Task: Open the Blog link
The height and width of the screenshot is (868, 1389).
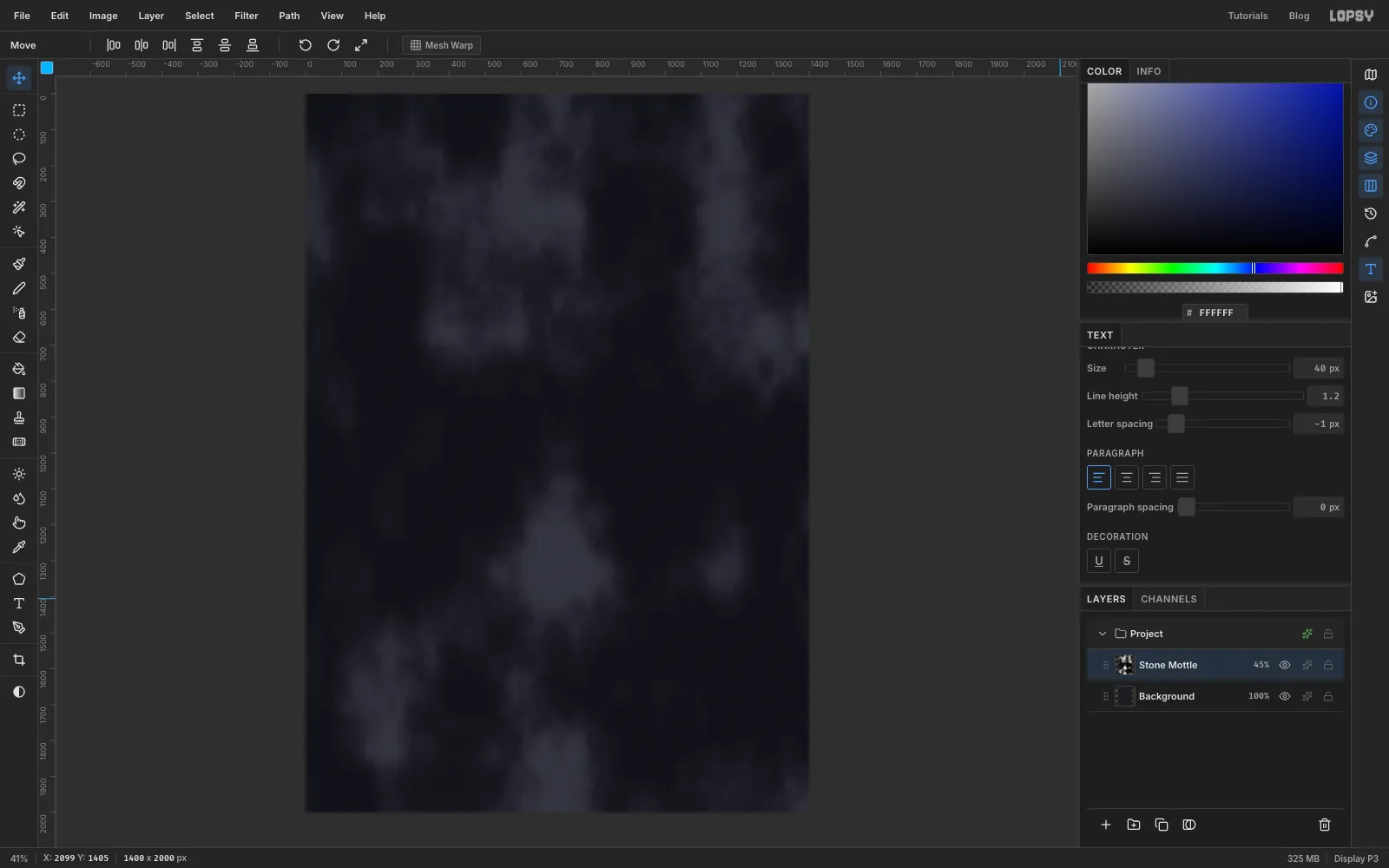Action: (x=1298, y=16)
